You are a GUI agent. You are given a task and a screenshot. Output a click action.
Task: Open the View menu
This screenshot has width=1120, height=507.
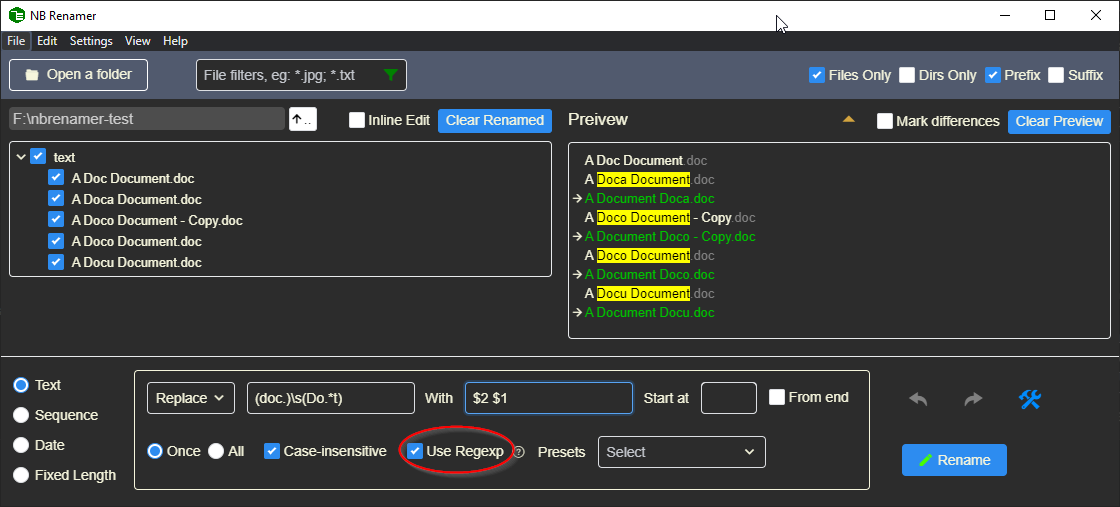tap(138, 41)
